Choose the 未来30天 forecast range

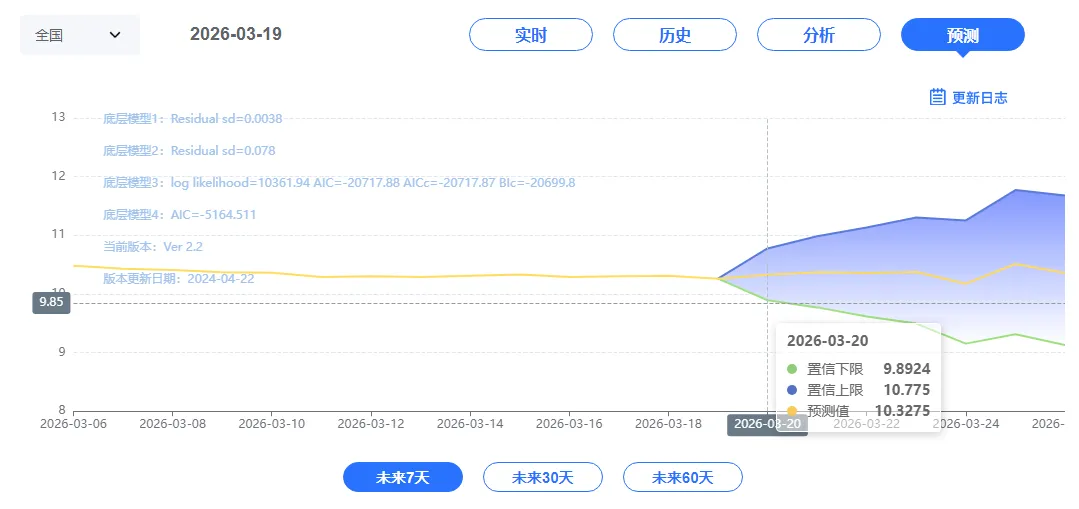click(x=542, y=477)
